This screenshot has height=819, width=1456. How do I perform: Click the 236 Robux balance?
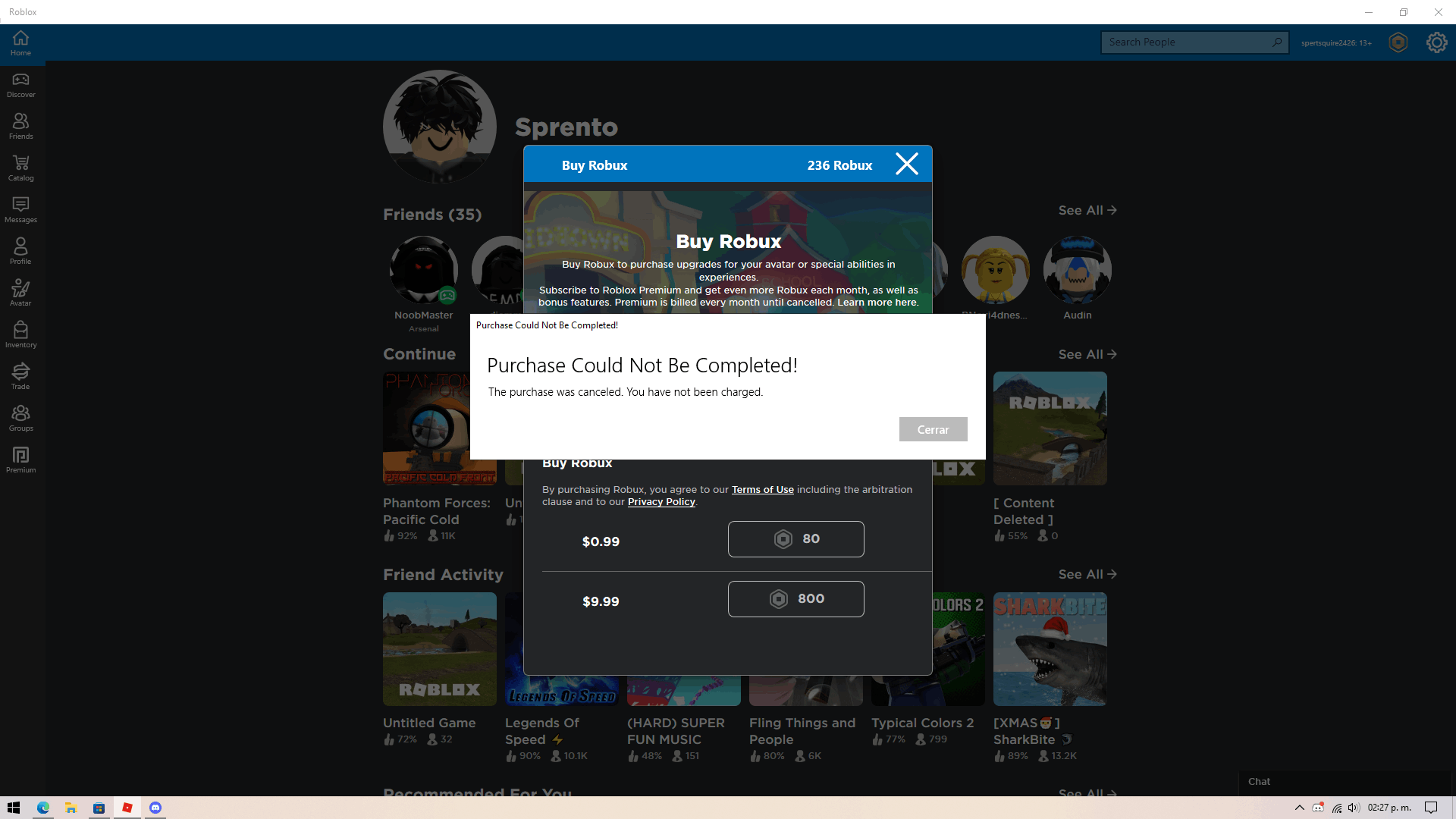[839, 165]
